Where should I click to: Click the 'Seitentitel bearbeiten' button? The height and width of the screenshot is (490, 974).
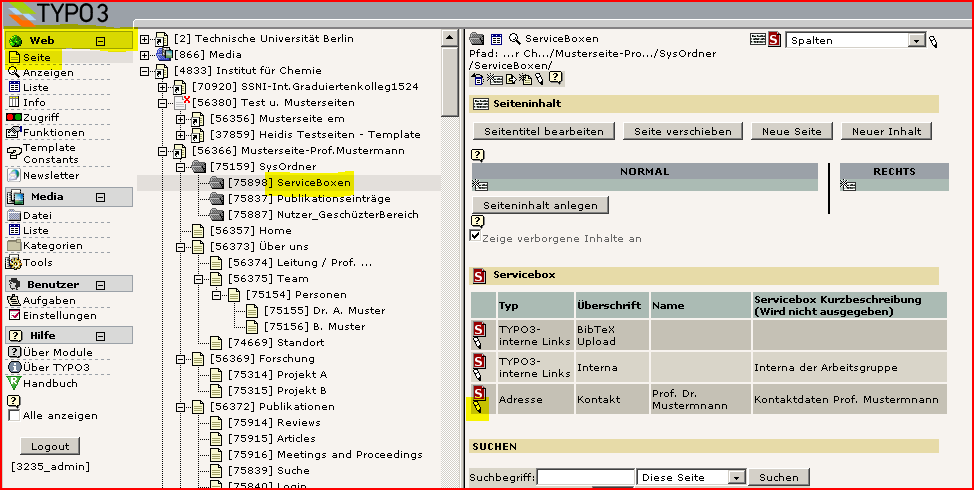click(x=543, y=131)
